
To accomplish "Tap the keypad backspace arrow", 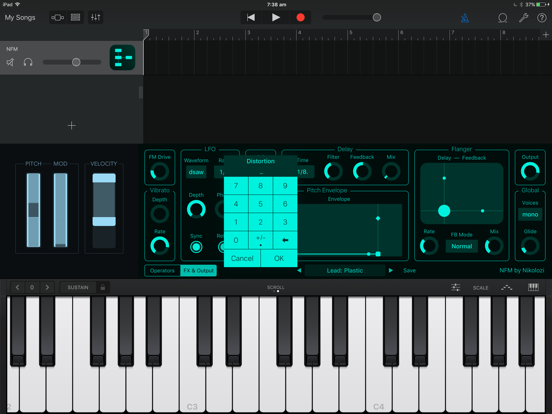I will click(285, 240).
